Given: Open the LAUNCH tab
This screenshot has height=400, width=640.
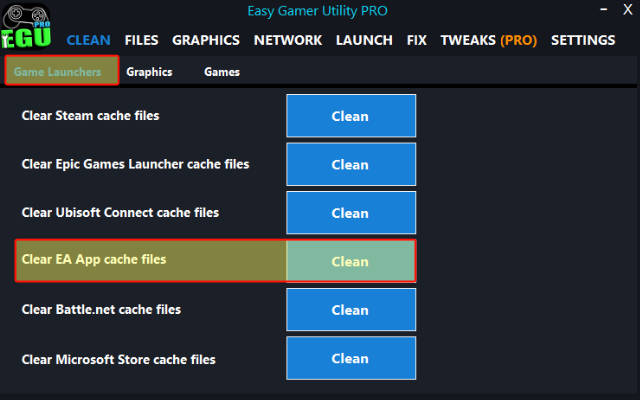Looking at the screenshot, I should (364, 40).
